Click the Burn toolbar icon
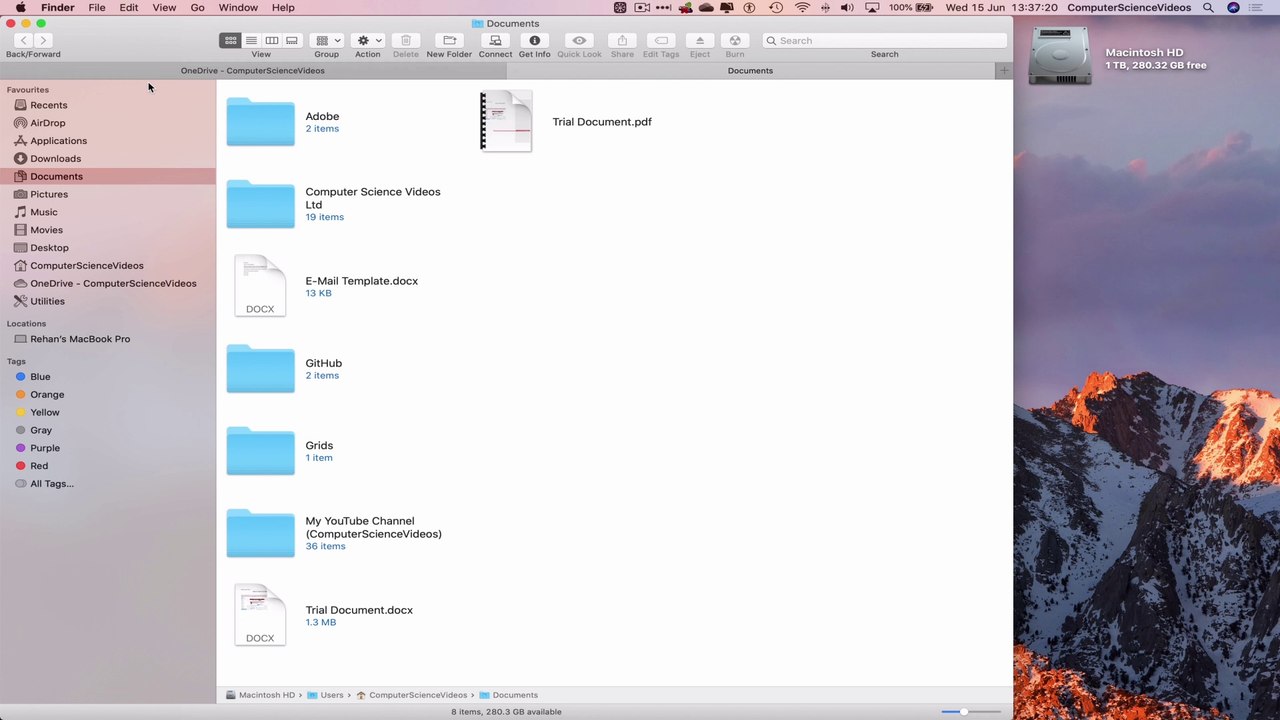Viewport: 1280px width, 720px height. pyautogui.click(x=735, y=40)
